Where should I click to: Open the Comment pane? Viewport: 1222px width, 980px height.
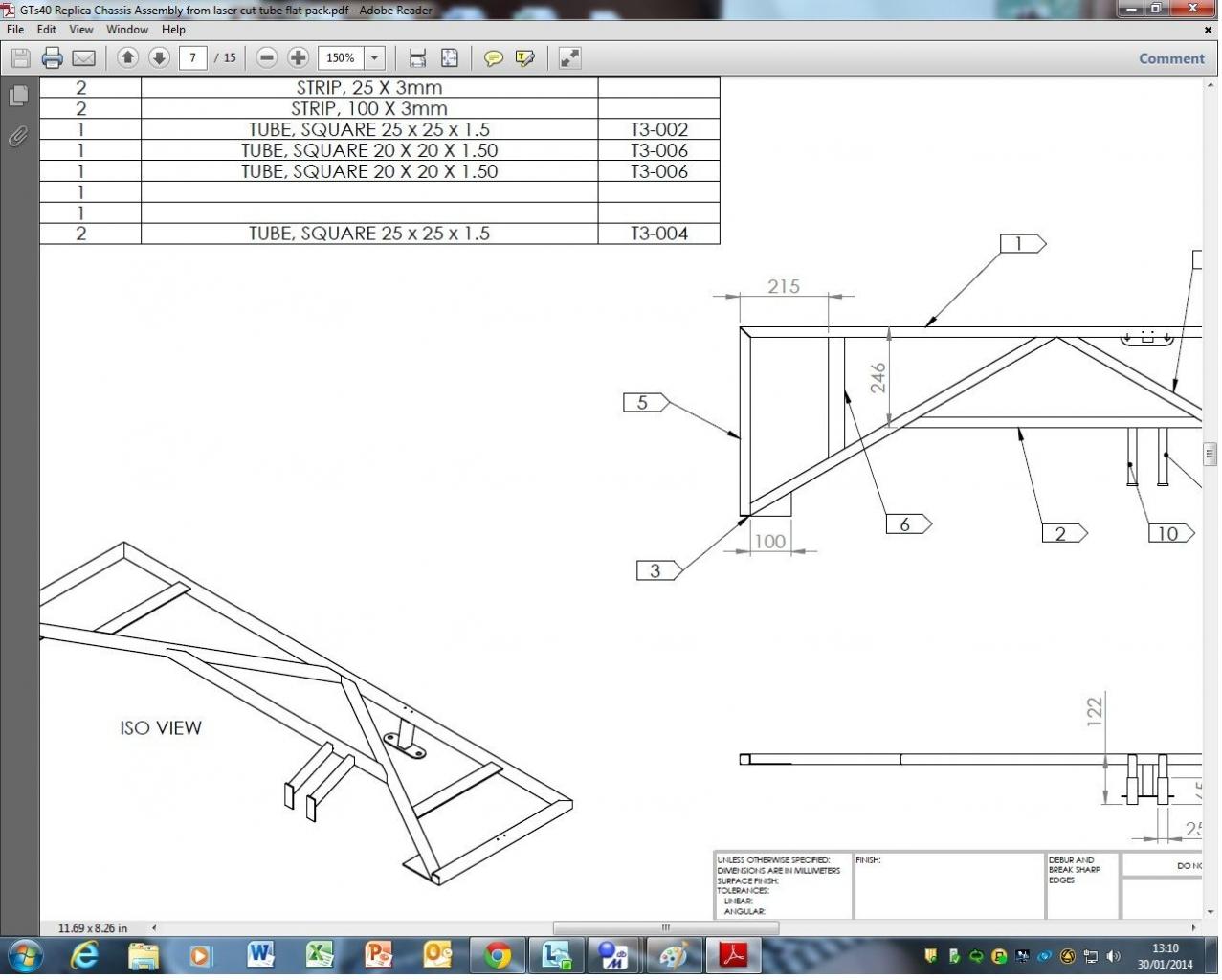click(x=1171, y=58)
